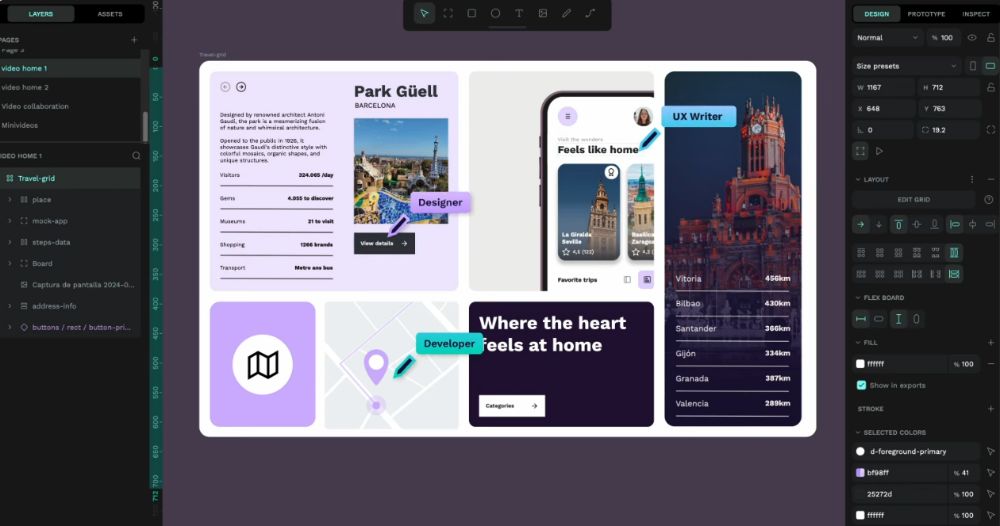Click the search icon in the layers panel
Viewport: 1000px width, 526px height.
(x=137, y=156)
